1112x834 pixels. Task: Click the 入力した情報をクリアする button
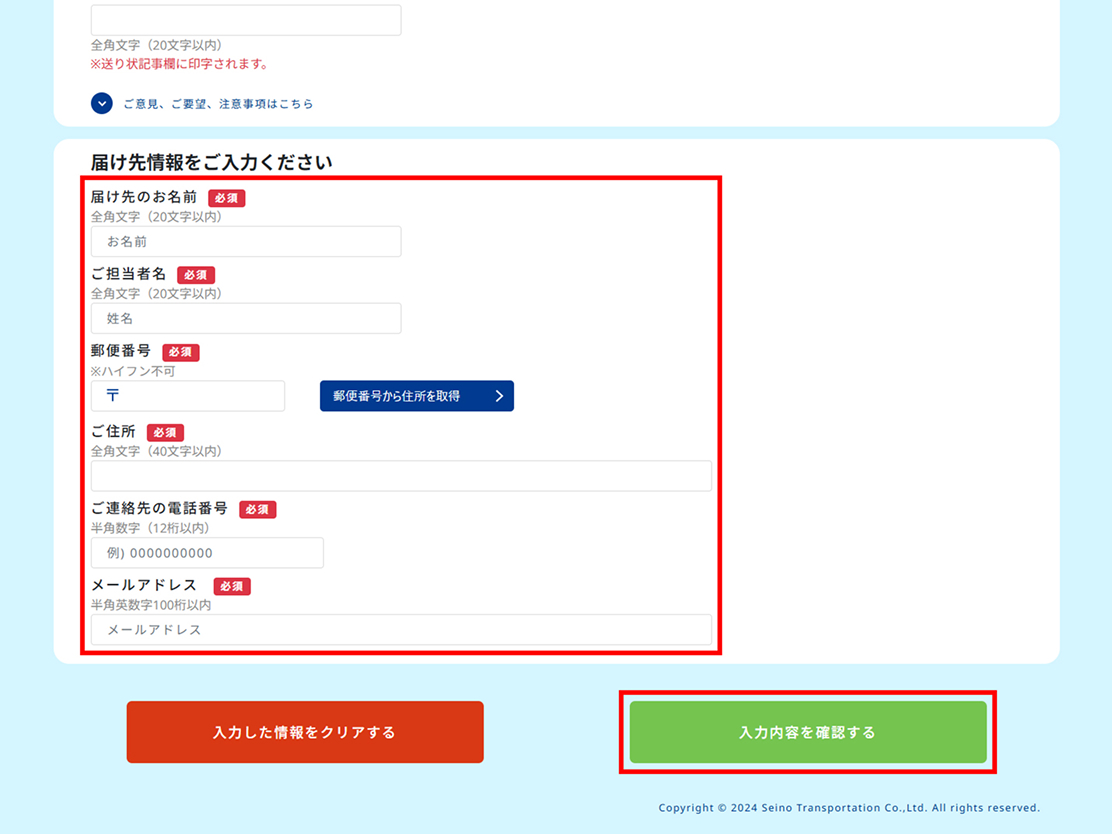pos(305,732)
